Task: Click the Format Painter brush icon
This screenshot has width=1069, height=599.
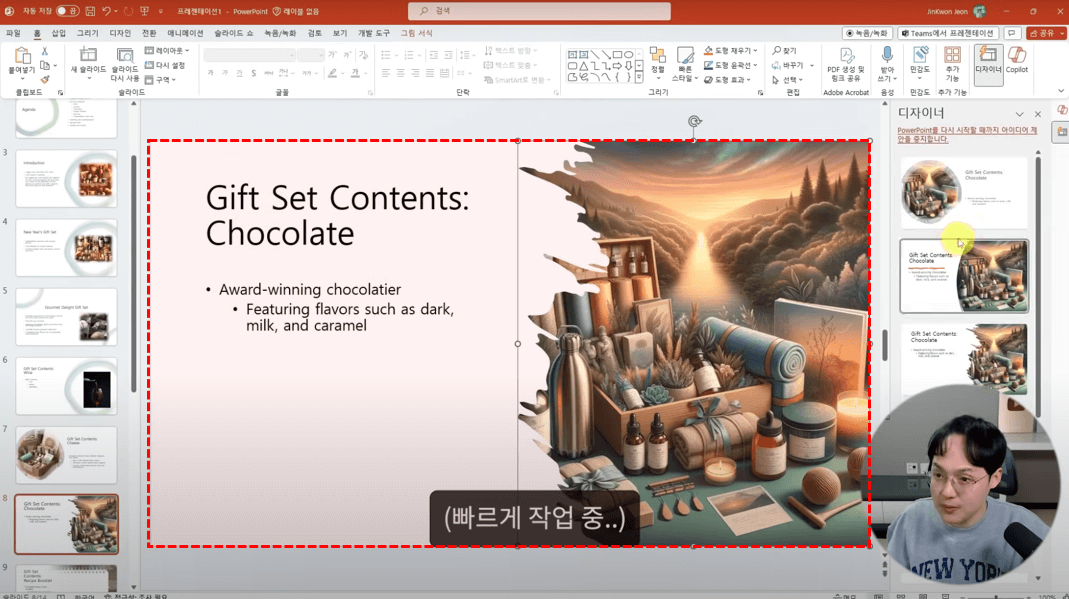Action: (45, 79)
